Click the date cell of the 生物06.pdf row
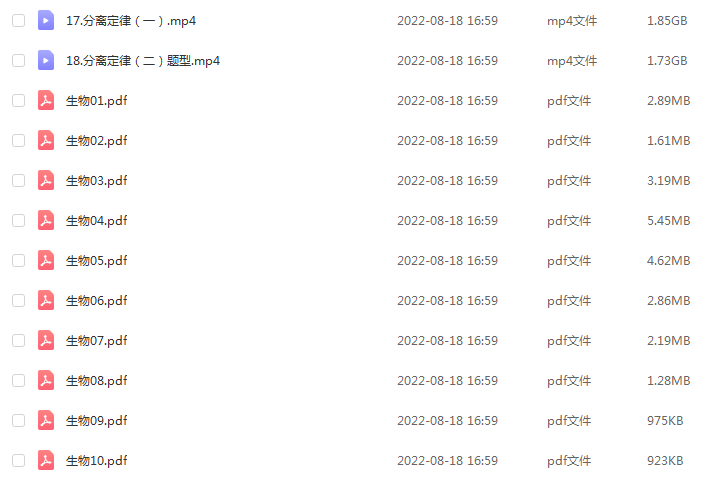Image resolution: width=712 pixels, height=479 pixels. [447, 301]
